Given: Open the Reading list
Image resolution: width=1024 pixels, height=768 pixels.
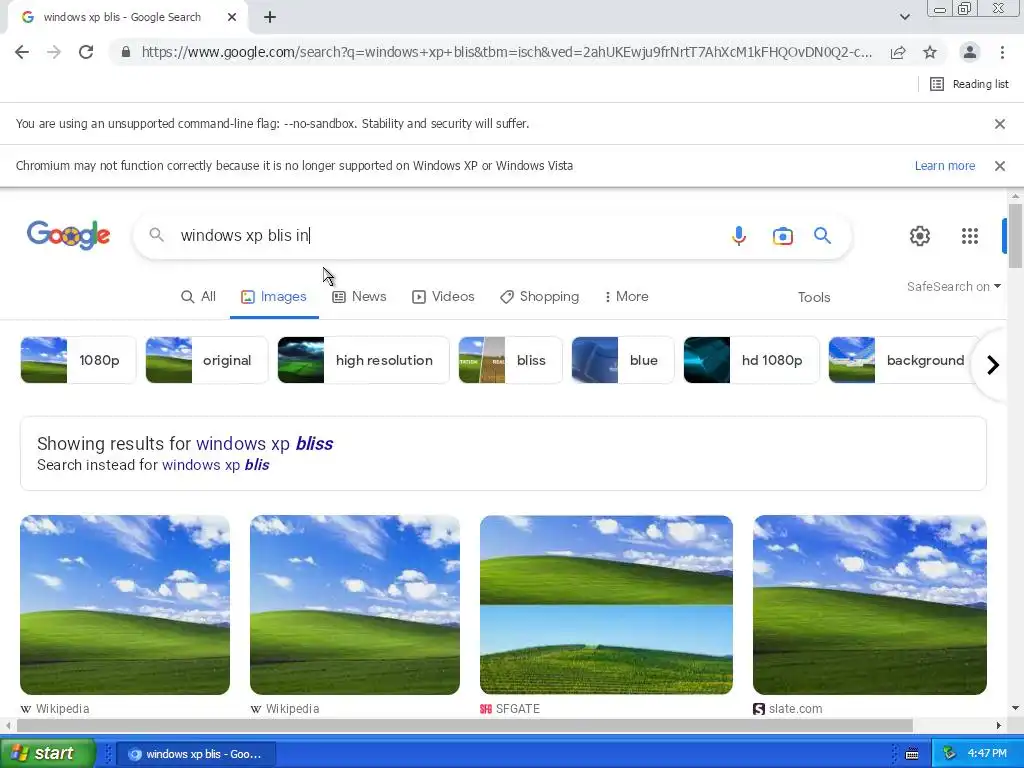Looking at the screenshot, I should pyautogui.click(x=969, y=84).
